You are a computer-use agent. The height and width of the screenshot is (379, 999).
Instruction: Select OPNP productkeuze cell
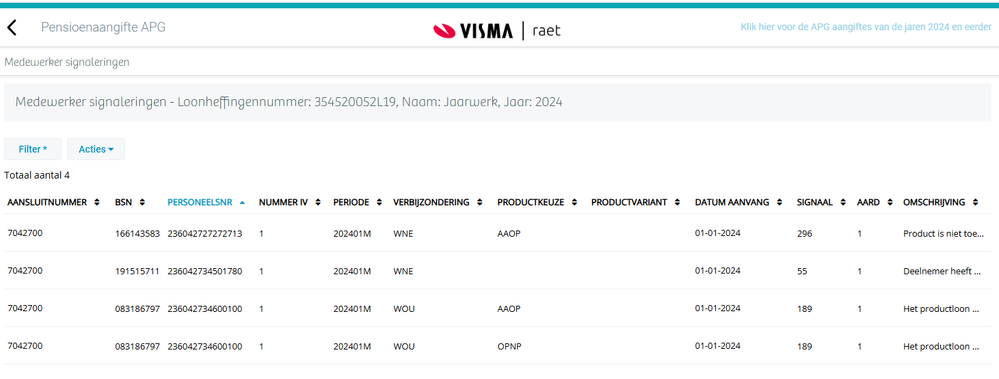click(509, 347)
